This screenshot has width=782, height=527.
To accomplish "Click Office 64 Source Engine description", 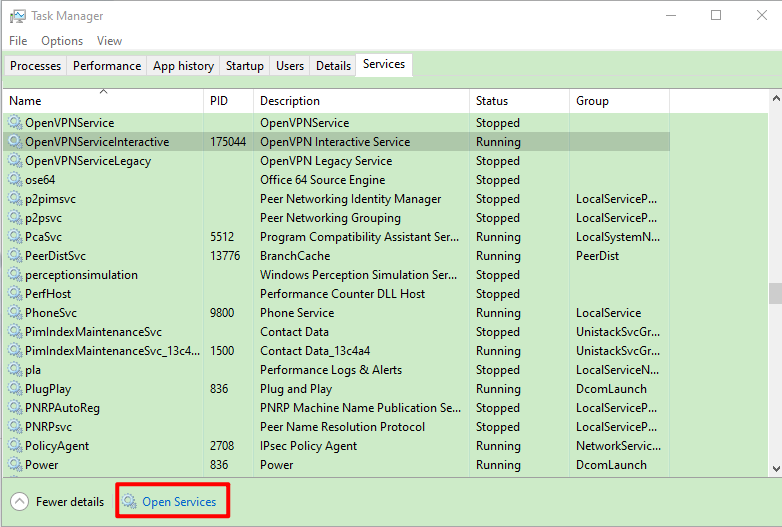I will tap(323, 179).
